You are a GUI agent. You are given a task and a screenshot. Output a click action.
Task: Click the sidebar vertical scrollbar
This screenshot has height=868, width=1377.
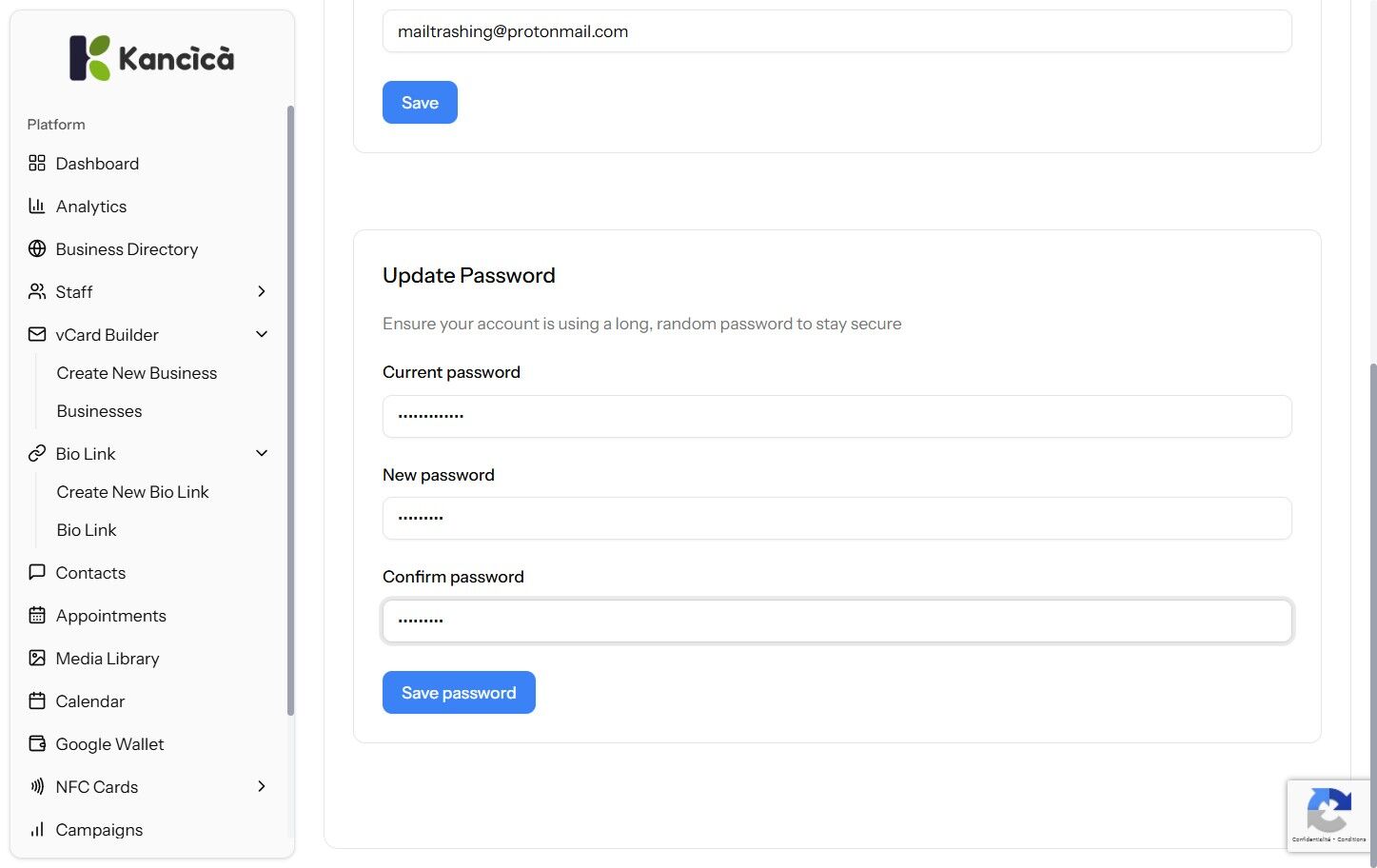click(x=290, y=409)
